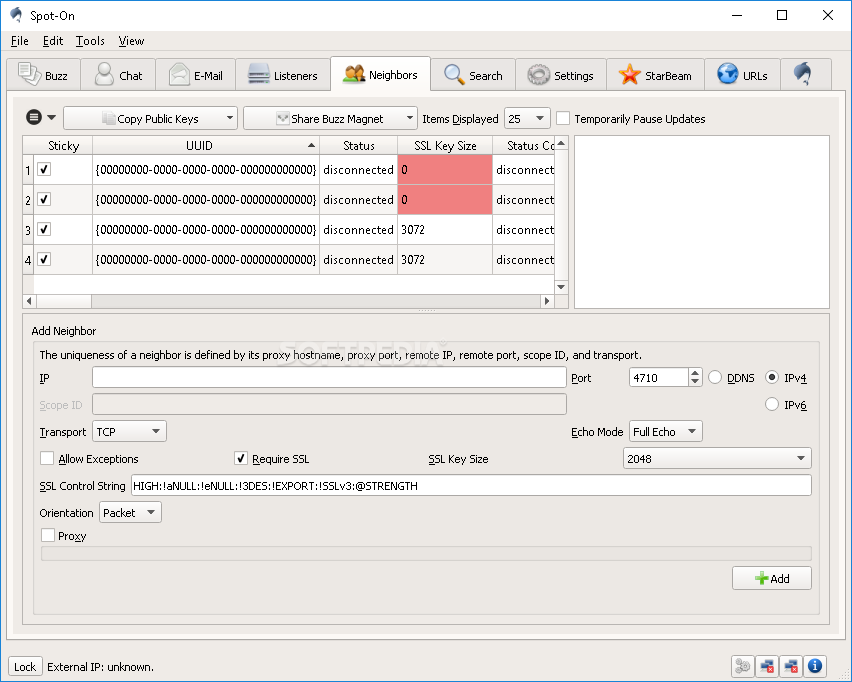Click the blue information icon
The height and width of the screenshot is (682, 852).
(815, 666)
